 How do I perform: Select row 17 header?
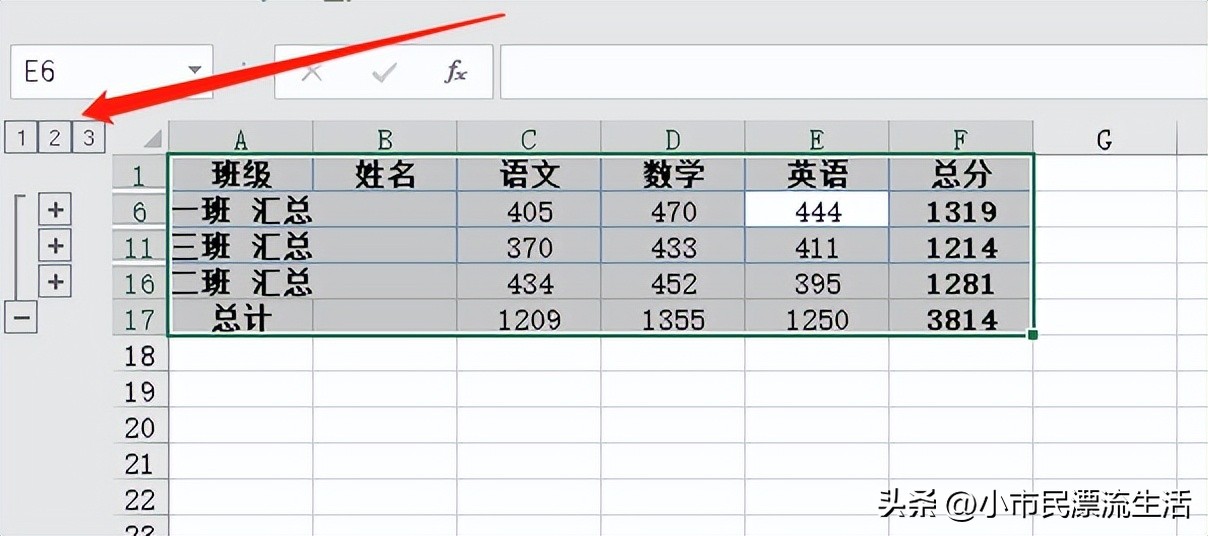[140, 319]
